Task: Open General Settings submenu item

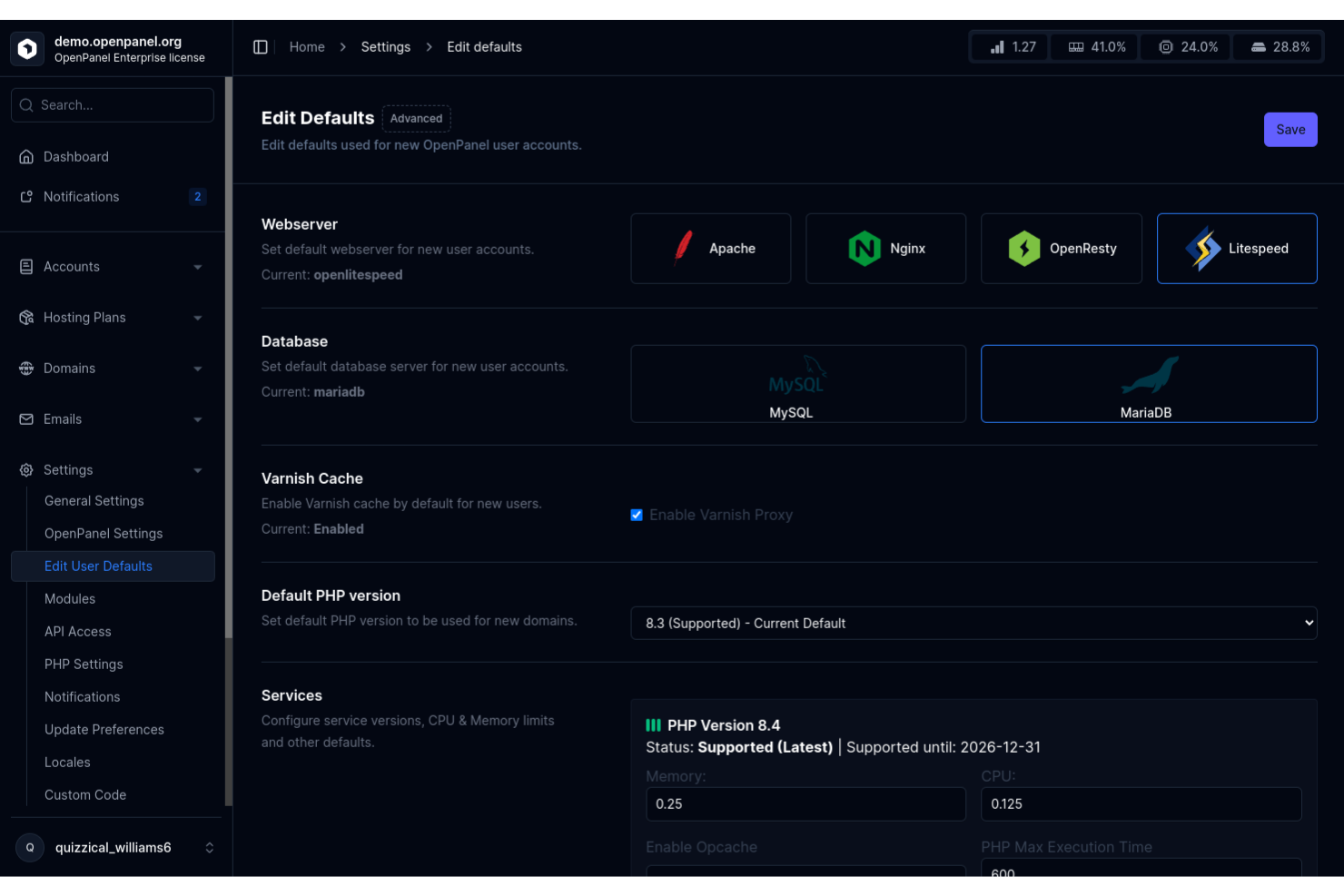Action: (x=94, y=501)
